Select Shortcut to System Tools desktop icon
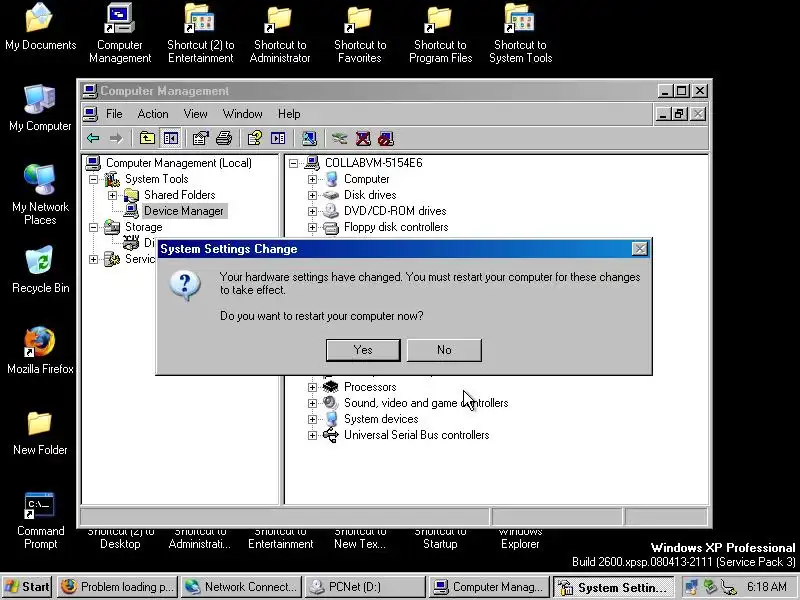This screenshot has width=800, height=600. pyautogui.click(x=520, y=33)
